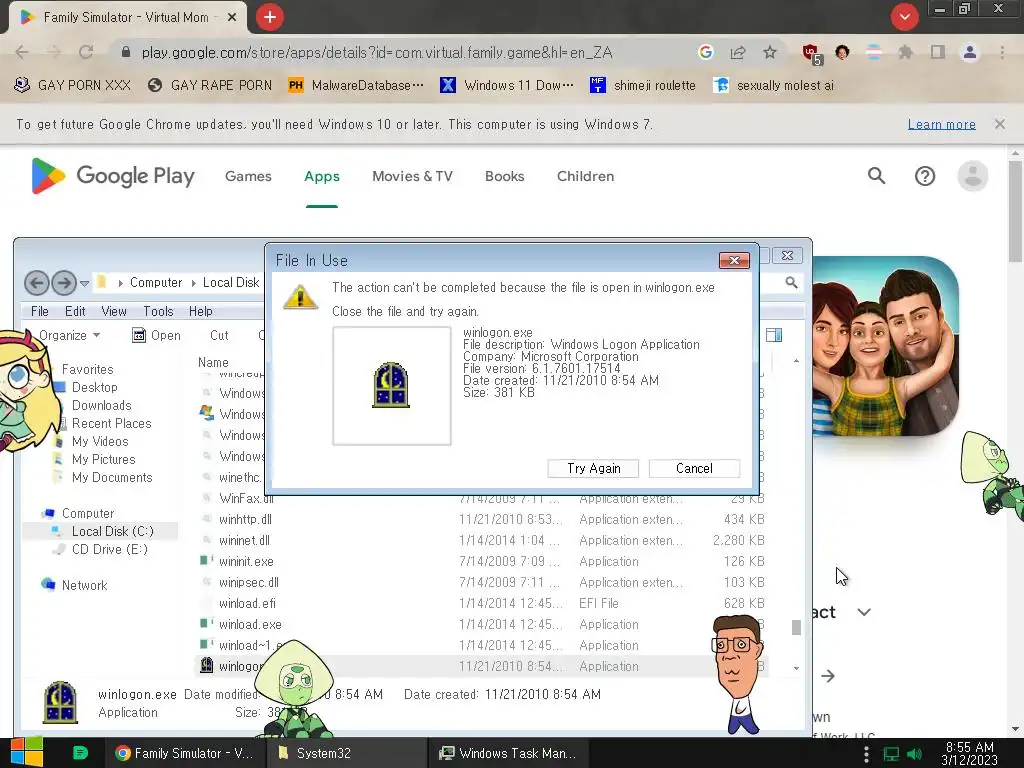The image size is (1024, 768).
Task: Select My Pictures in navigation pane
Action: (x=103, y=459)
